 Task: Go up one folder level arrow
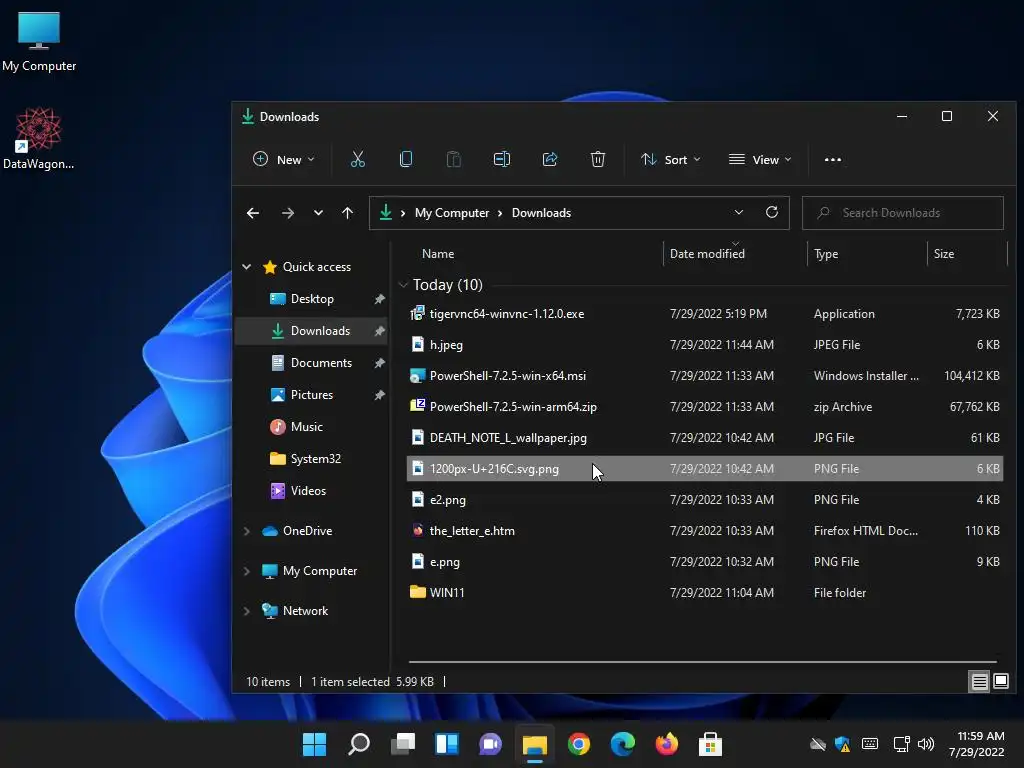point(347,213)
